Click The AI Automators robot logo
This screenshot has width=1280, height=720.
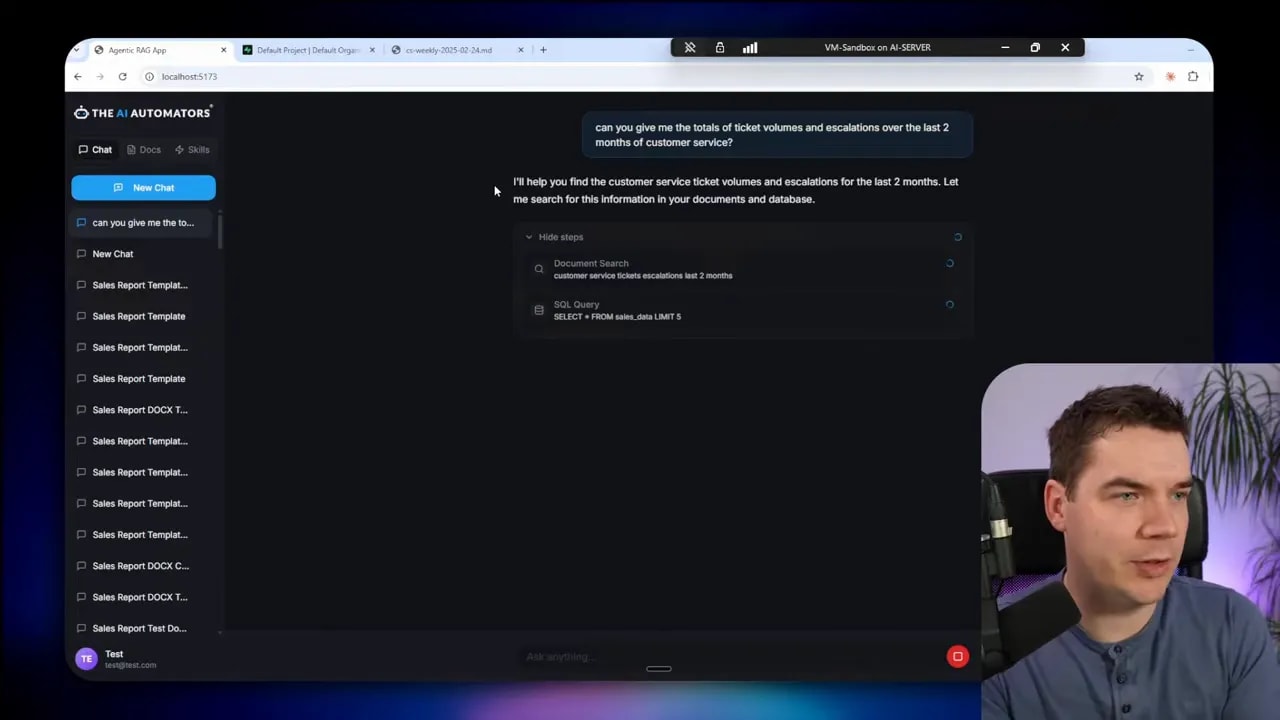pos(81,112)
